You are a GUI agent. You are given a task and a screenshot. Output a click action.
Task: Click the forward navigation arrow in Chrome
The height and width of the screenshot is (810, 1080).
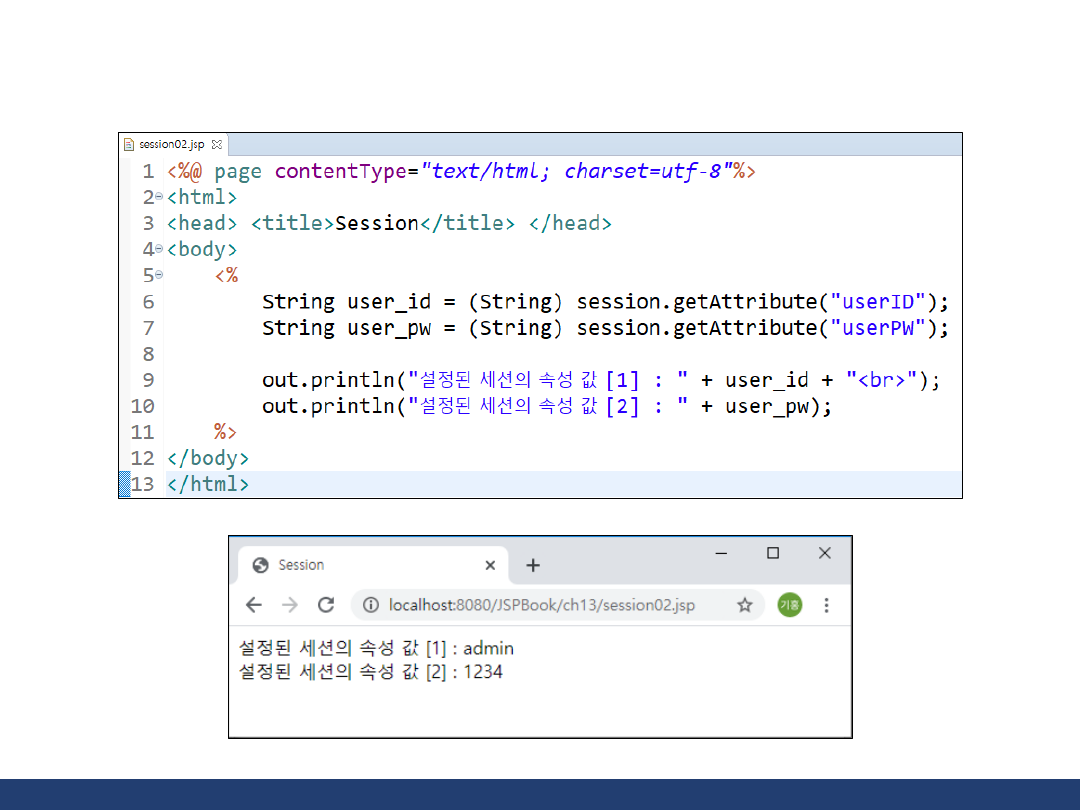(290, 605)
